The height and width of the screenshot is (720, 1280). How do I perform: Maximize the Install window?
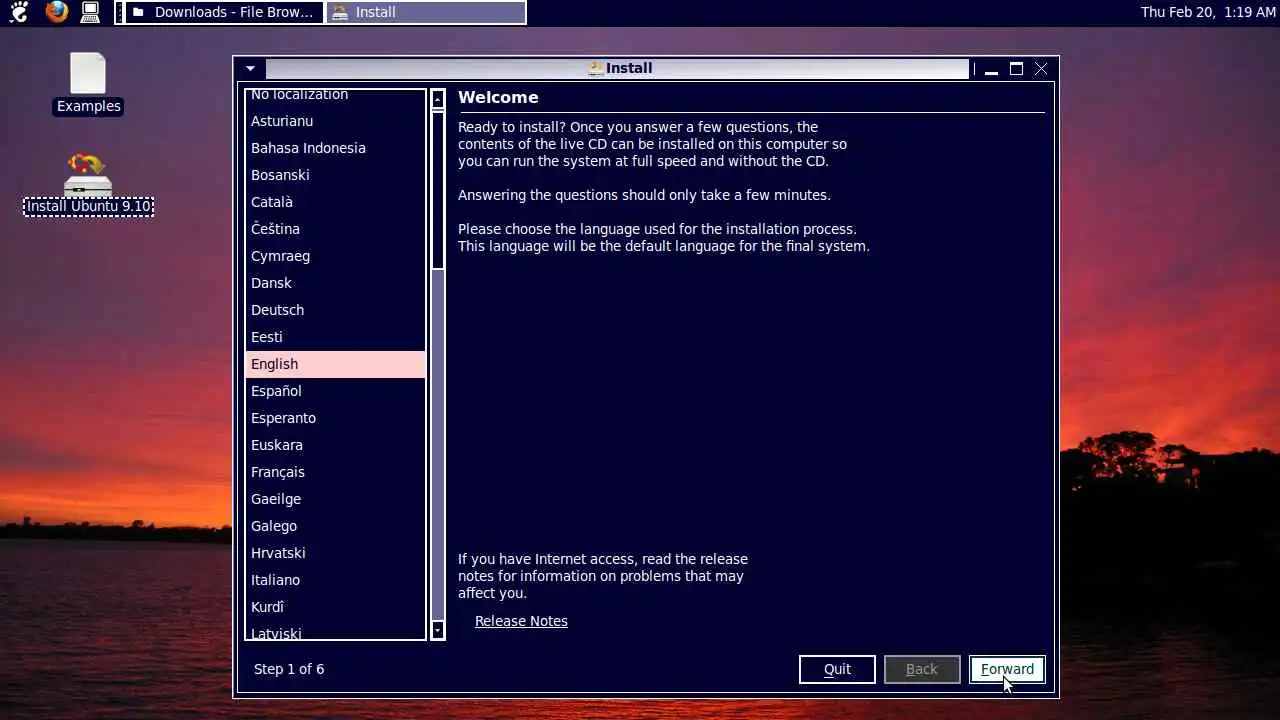[x=1016, y=69]
